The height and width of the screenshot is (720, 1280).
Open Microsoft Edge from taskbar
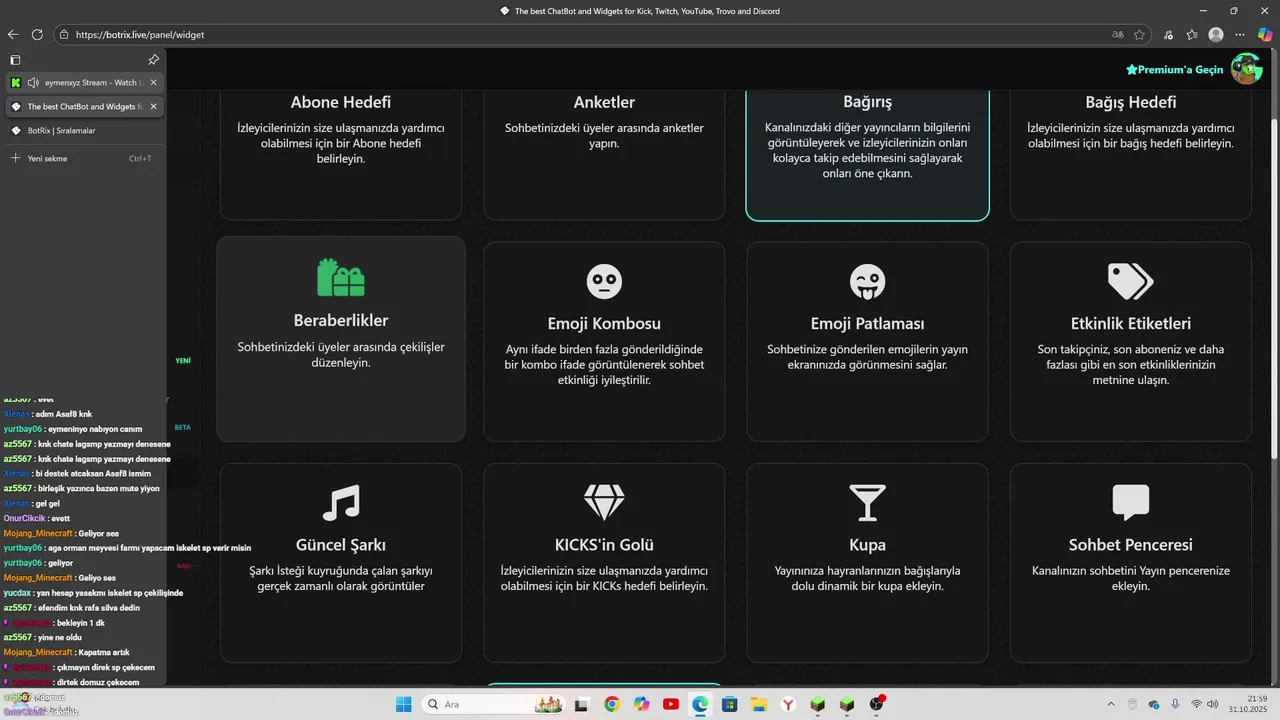click(700, 704)
